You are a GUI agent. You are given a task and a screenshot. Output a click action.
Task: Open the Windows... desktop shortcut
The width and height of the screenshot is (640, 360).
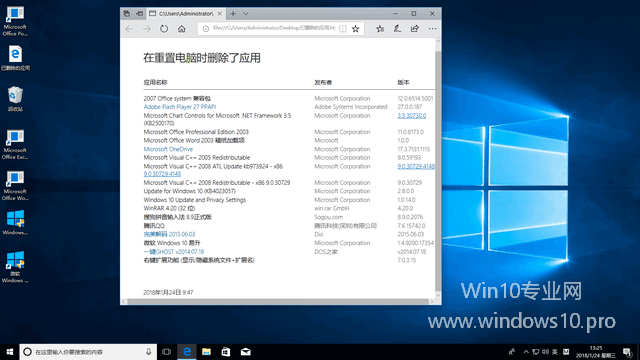pos(15,223)
